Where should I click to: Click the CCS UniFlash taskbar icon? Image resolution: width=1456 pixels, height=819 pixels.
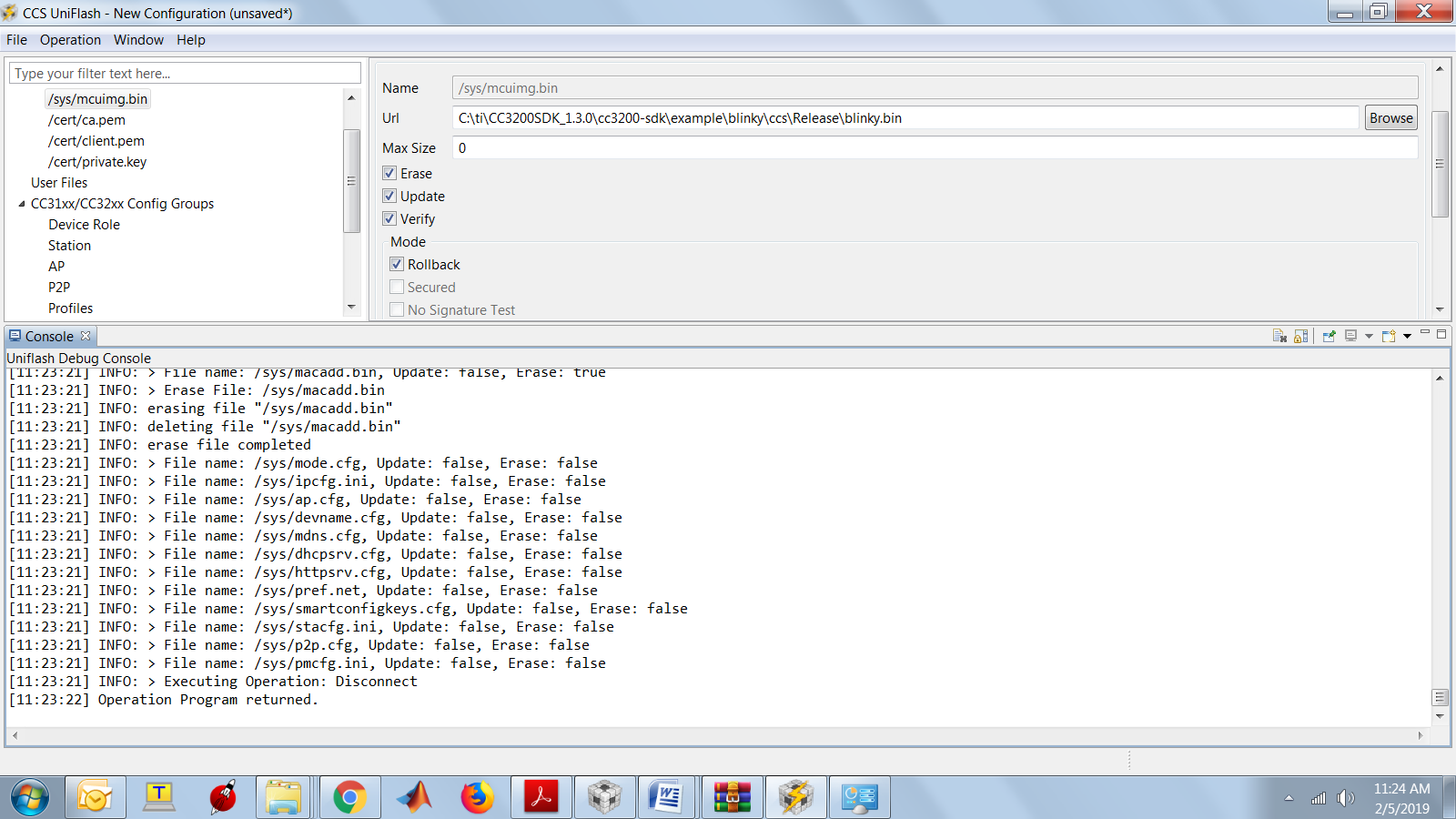(x=795, y=798)
